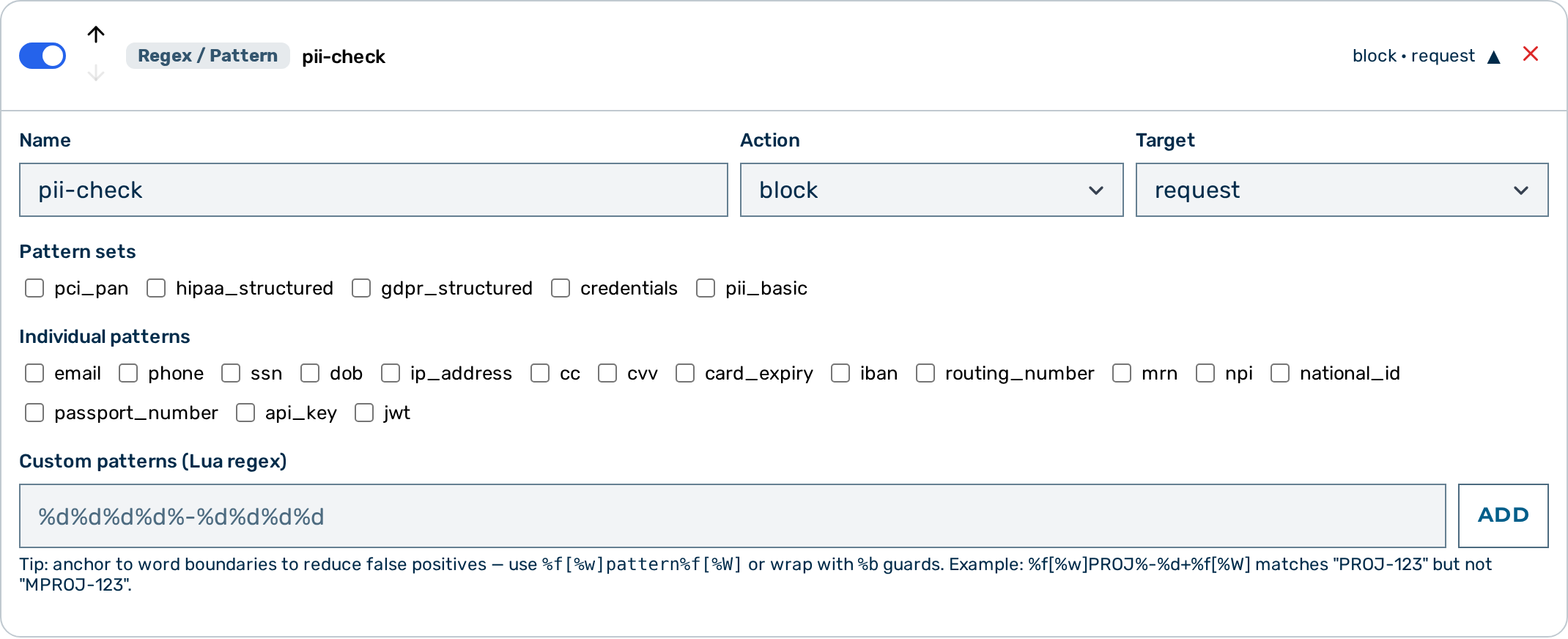1568x639 pixels.
Task: Move the pii-check rule up
Action: (x=96, y=34)
